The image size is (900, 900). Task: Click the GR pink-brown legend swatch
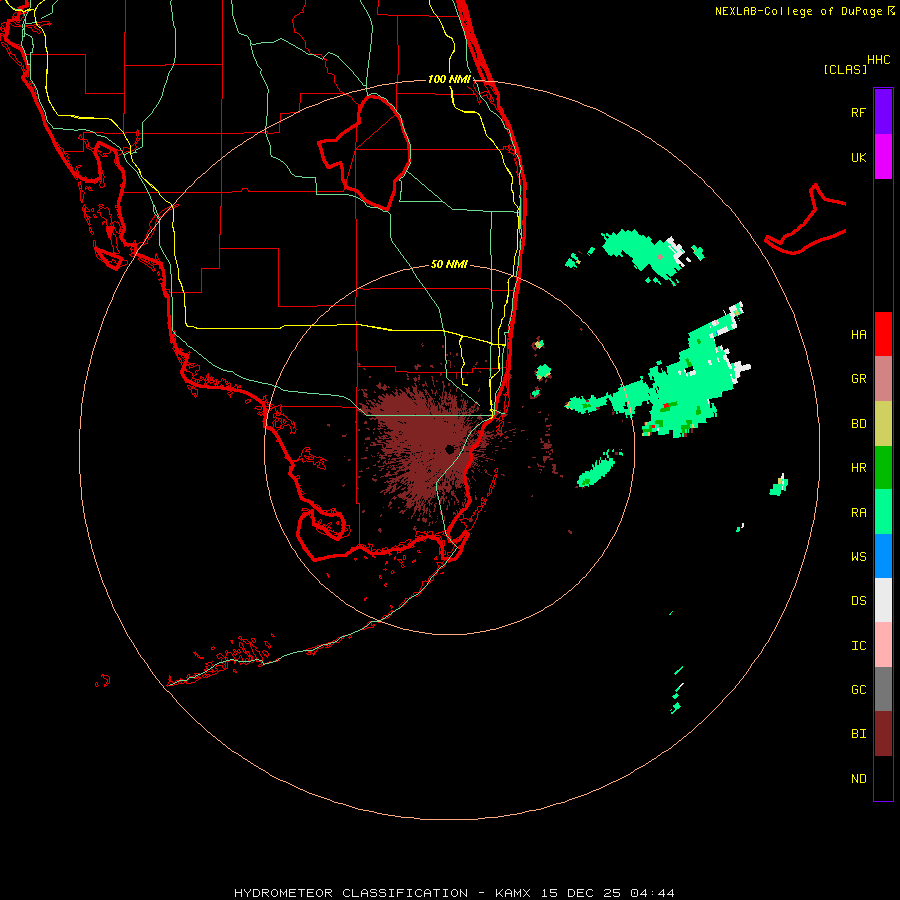coord(883,378)
